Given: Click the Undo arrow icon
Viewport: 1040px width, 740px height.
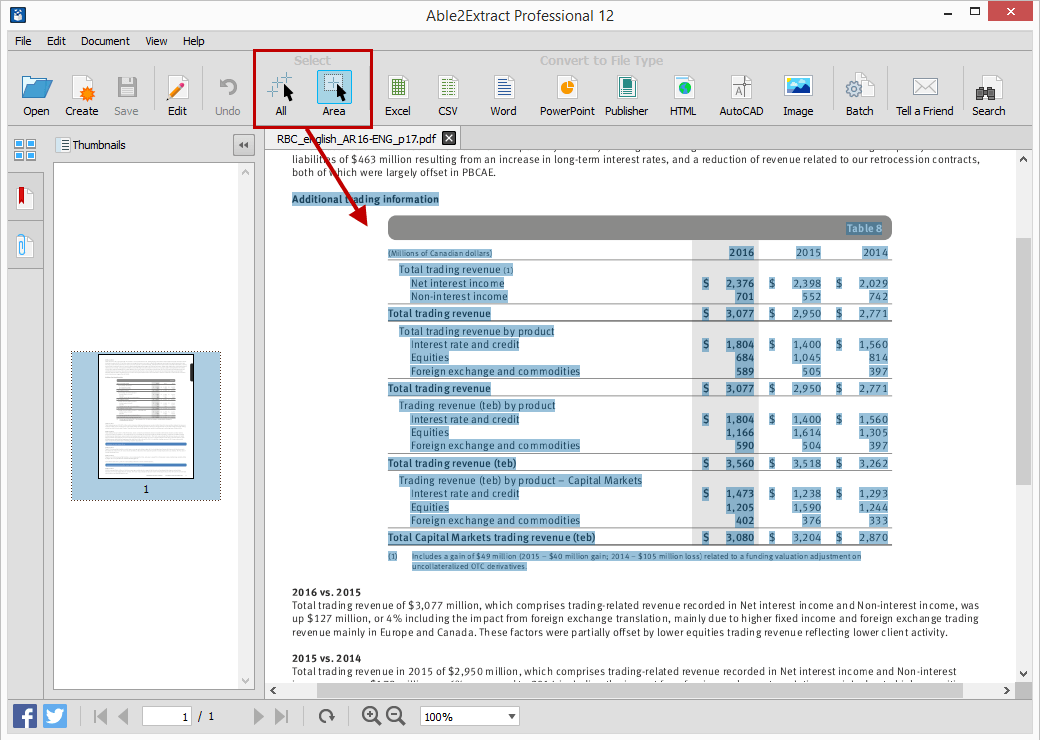Looking at the screenshot, I should [x=228, y=88].
